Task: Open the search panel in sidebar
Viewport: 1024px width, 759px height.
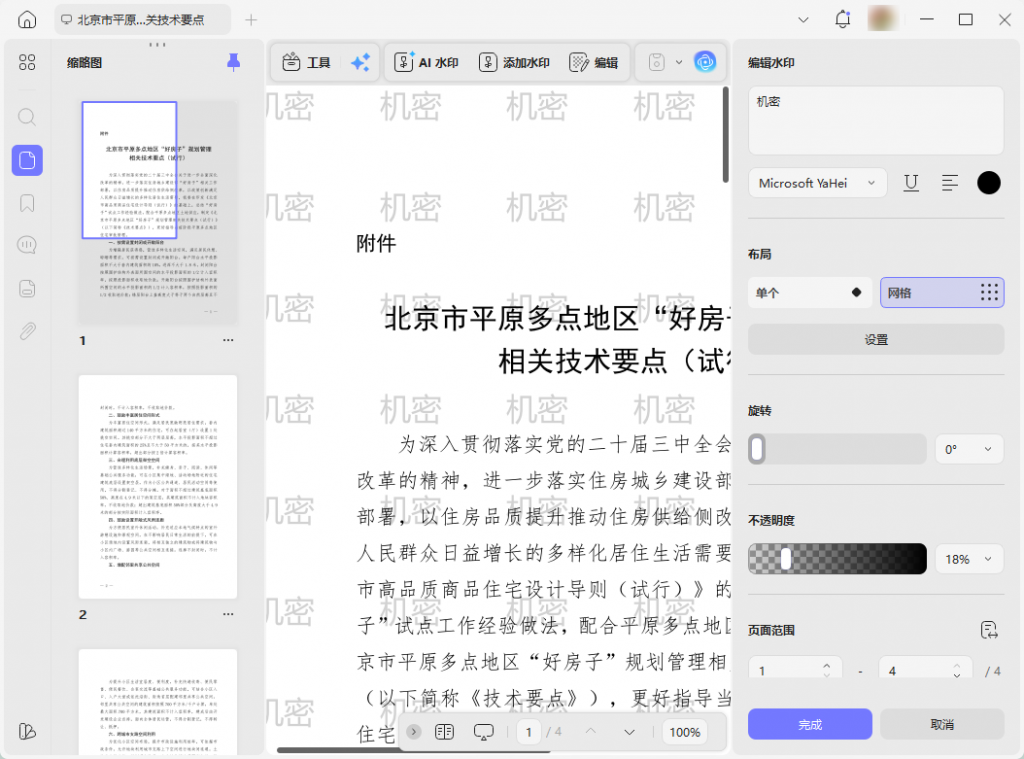Action: tap(27, 117)
